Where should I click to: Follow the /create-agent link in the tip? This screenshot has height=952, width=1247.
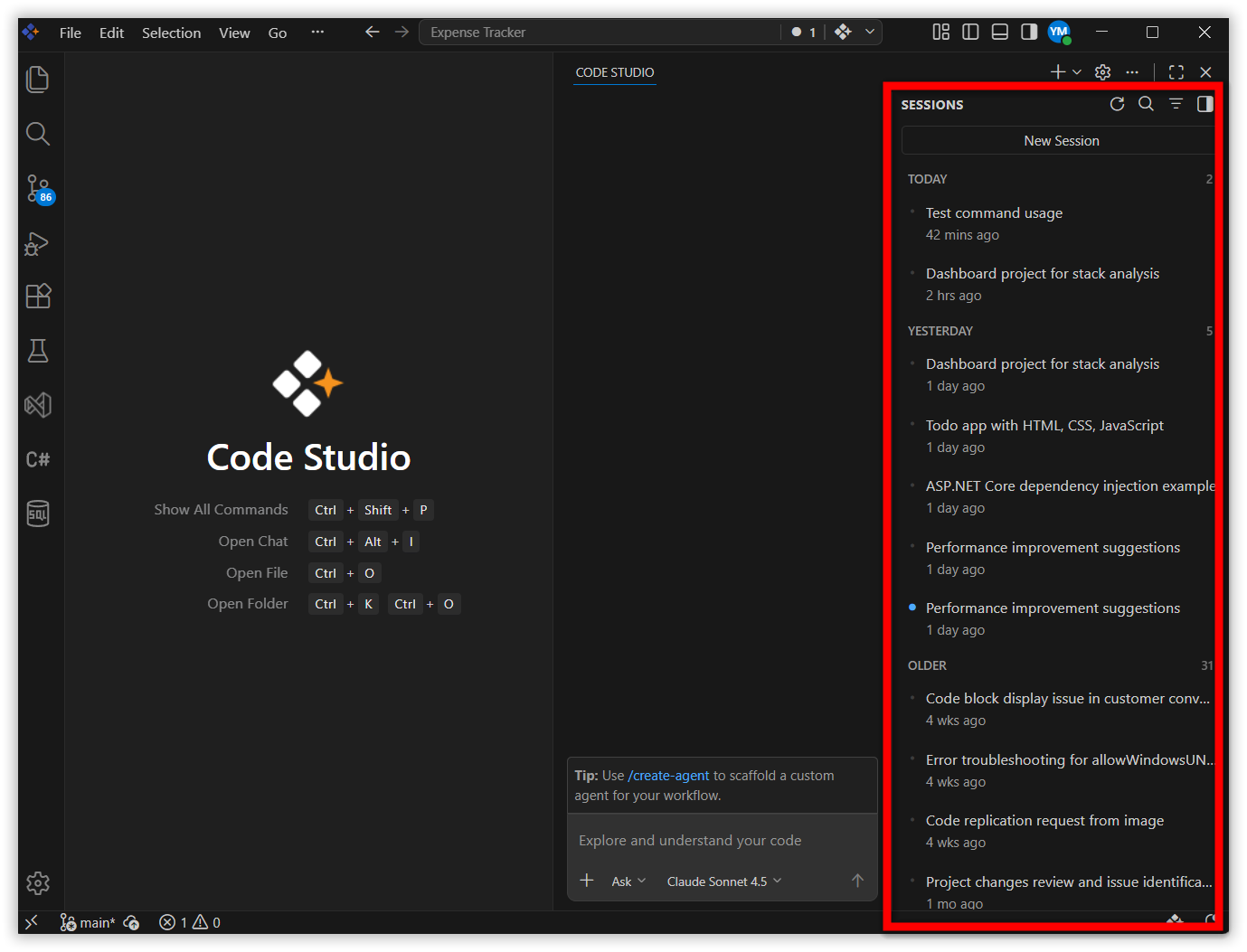669,776
